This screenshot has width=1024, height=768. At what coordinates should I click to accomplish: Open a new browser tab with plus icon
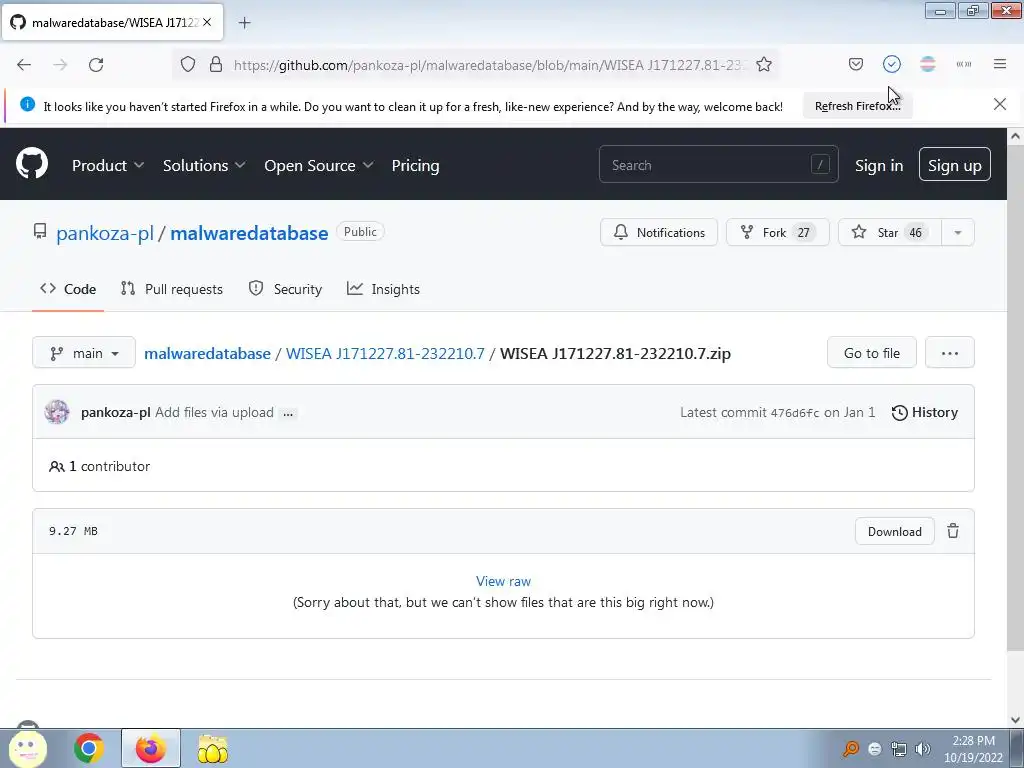(x=244, y=23)
